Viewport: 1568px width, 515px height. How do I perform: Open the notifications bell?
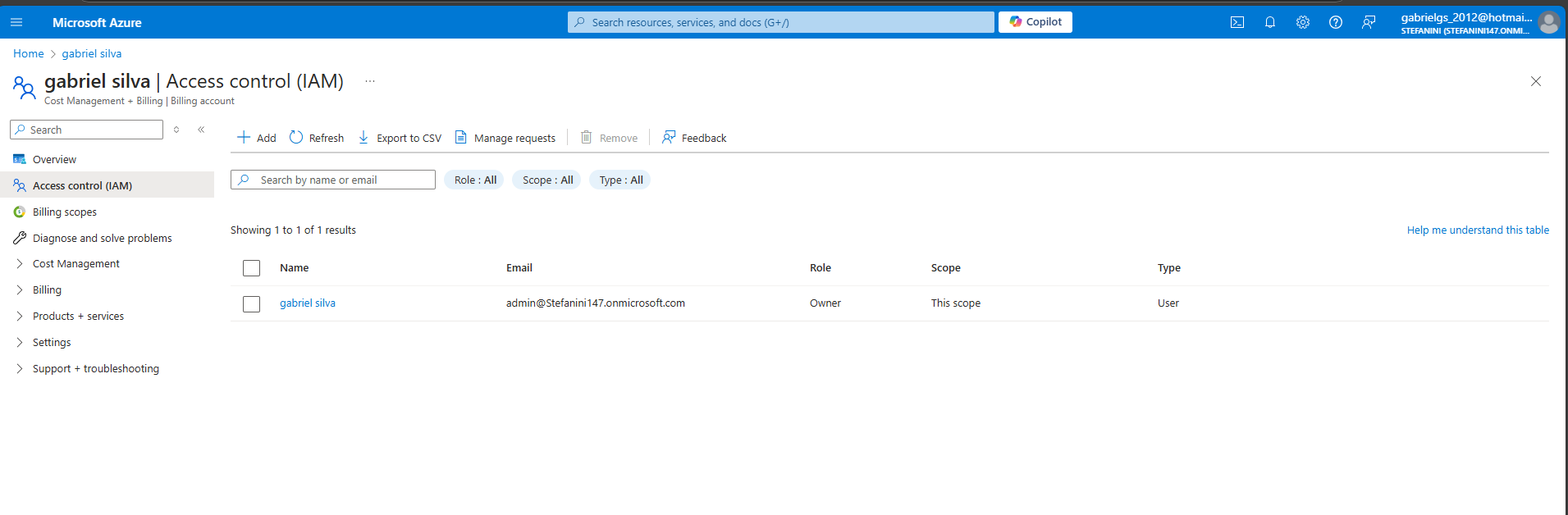point(1270,22)
